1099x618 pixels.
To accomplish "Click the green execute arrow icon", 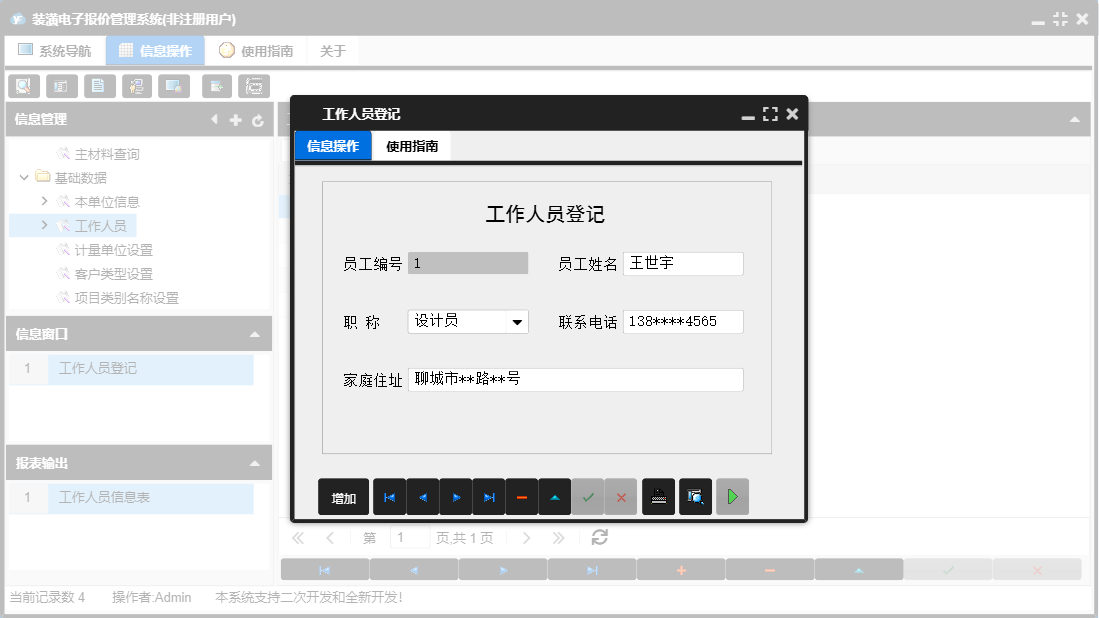I will [x=732, y=497].
